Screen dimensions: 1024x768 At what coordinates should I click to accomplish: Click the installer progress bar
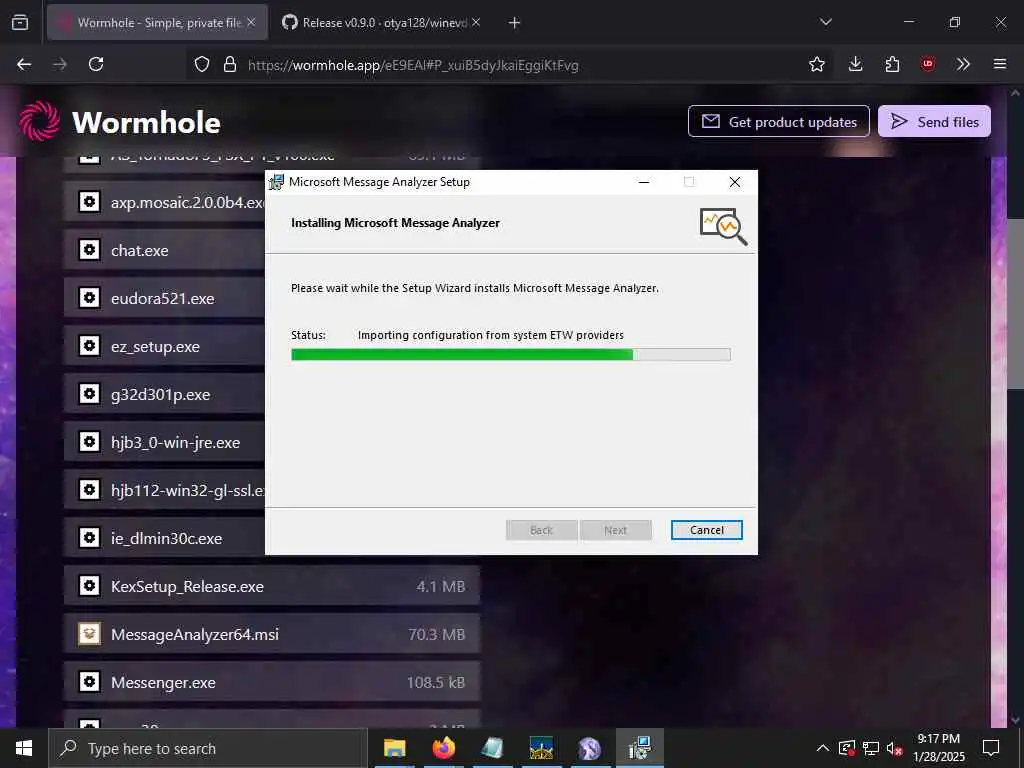coord(511,355)
